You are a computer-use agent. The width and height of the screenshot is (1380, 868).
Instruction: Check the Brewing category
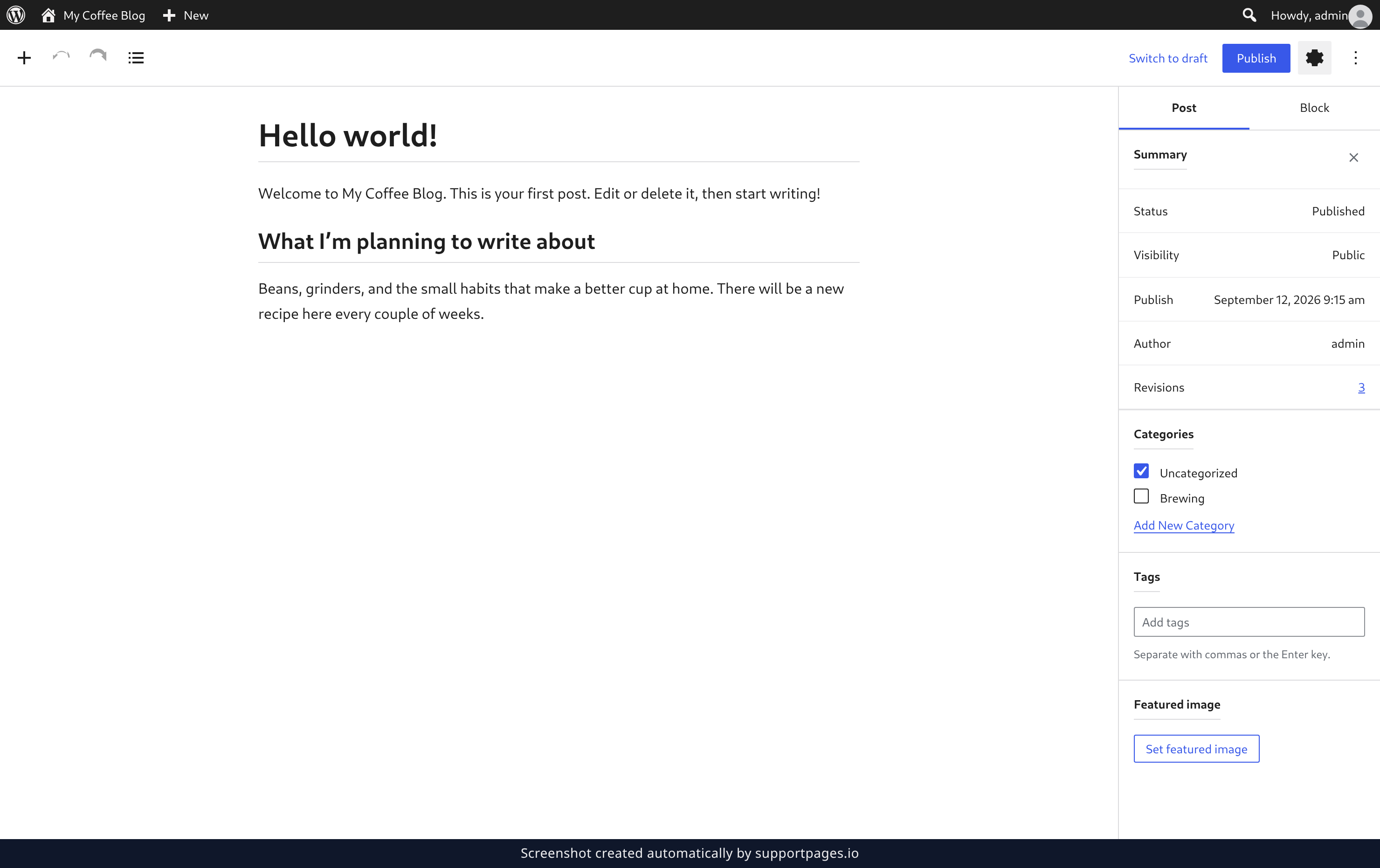pos(1141,496)
